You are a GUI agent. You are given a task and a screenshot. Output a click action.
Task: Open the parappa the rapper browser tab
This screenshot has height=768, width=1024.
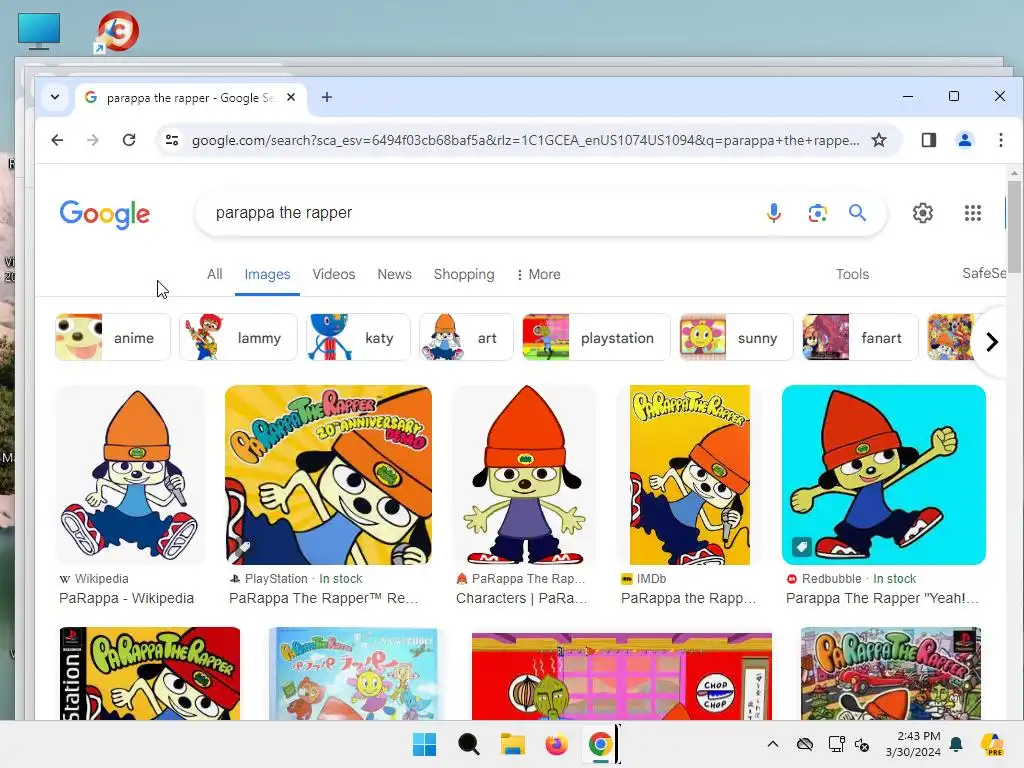(189, 97)
